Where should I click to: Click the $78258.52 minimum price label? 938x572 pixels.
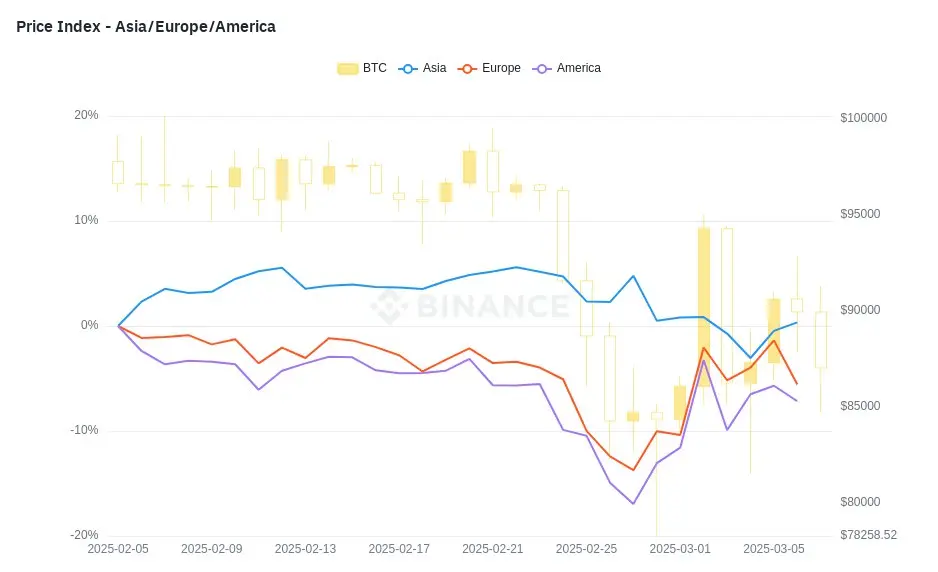tap(868, 535)
